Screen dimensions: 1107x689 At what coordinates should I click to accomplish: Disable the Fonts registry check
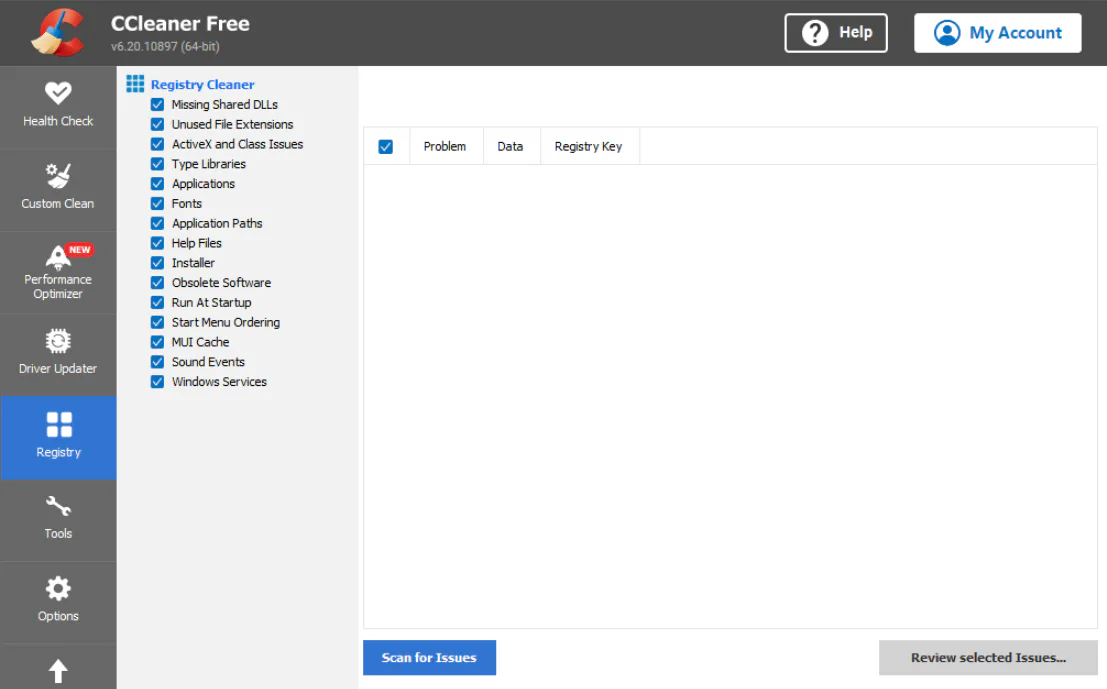(157, 203)
